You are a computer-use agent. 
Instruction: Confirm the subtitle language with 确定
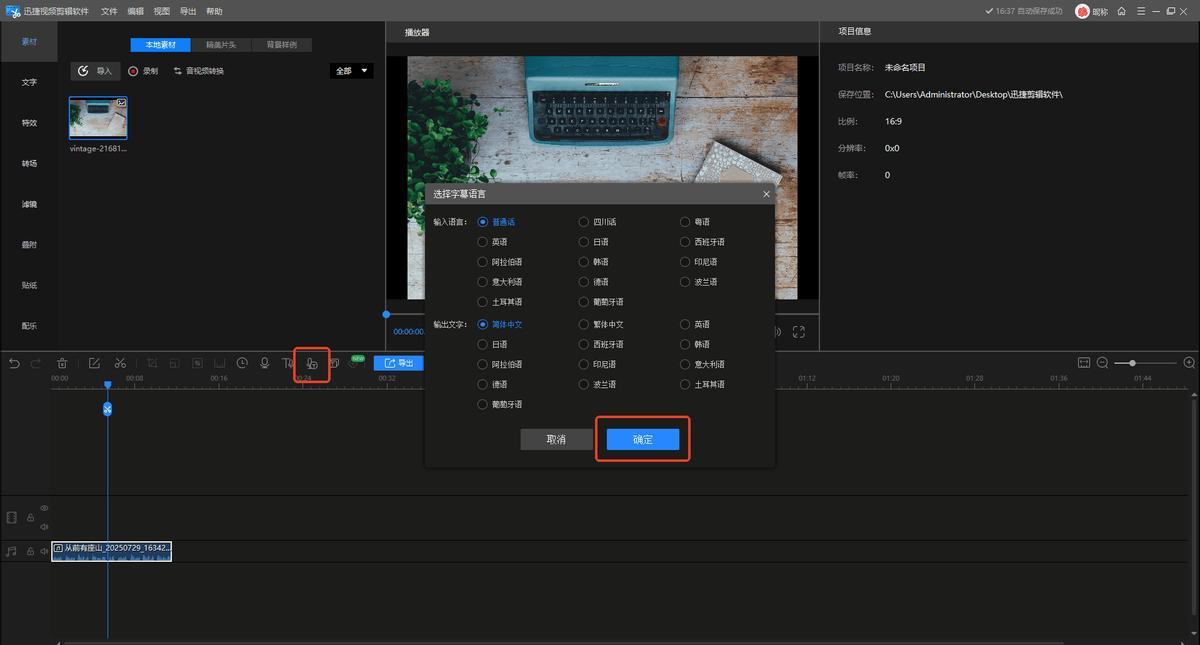pos(643,439)
